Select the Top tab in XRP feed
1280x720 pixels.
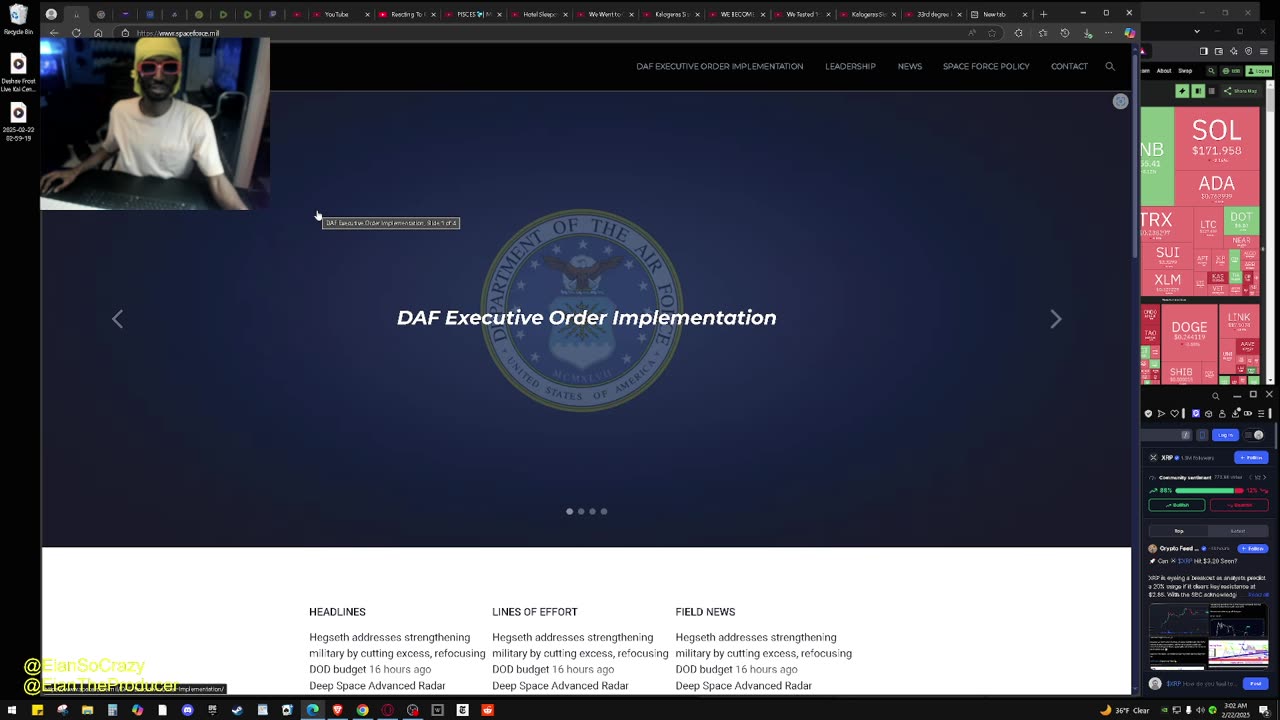[x=1178, y=531]
